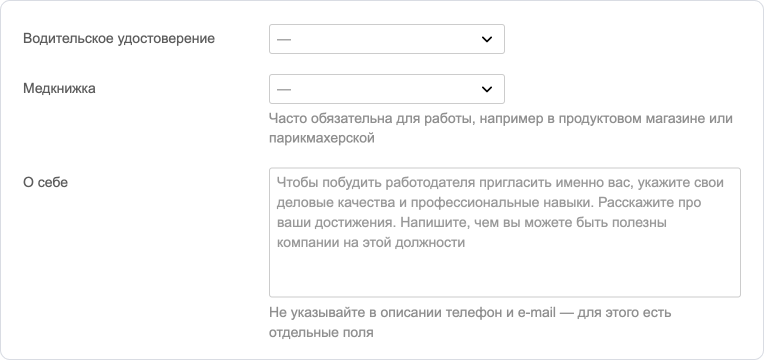This screenshot has height=360, width=764.
Task: Click the word 'e-mail' in О себе hint
Action: pyautogui.click(x=537, y=312)
